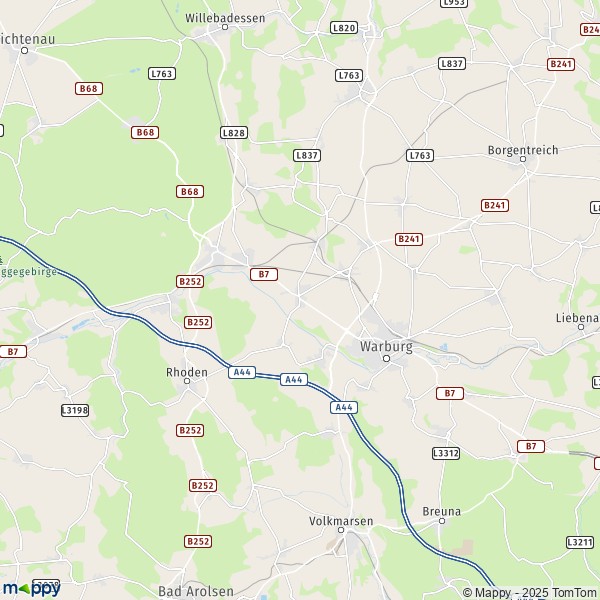The height and width of the screenshot is (600, 600).
Task: Click the Volkmarsen town marker
Action: click(341, 530)
